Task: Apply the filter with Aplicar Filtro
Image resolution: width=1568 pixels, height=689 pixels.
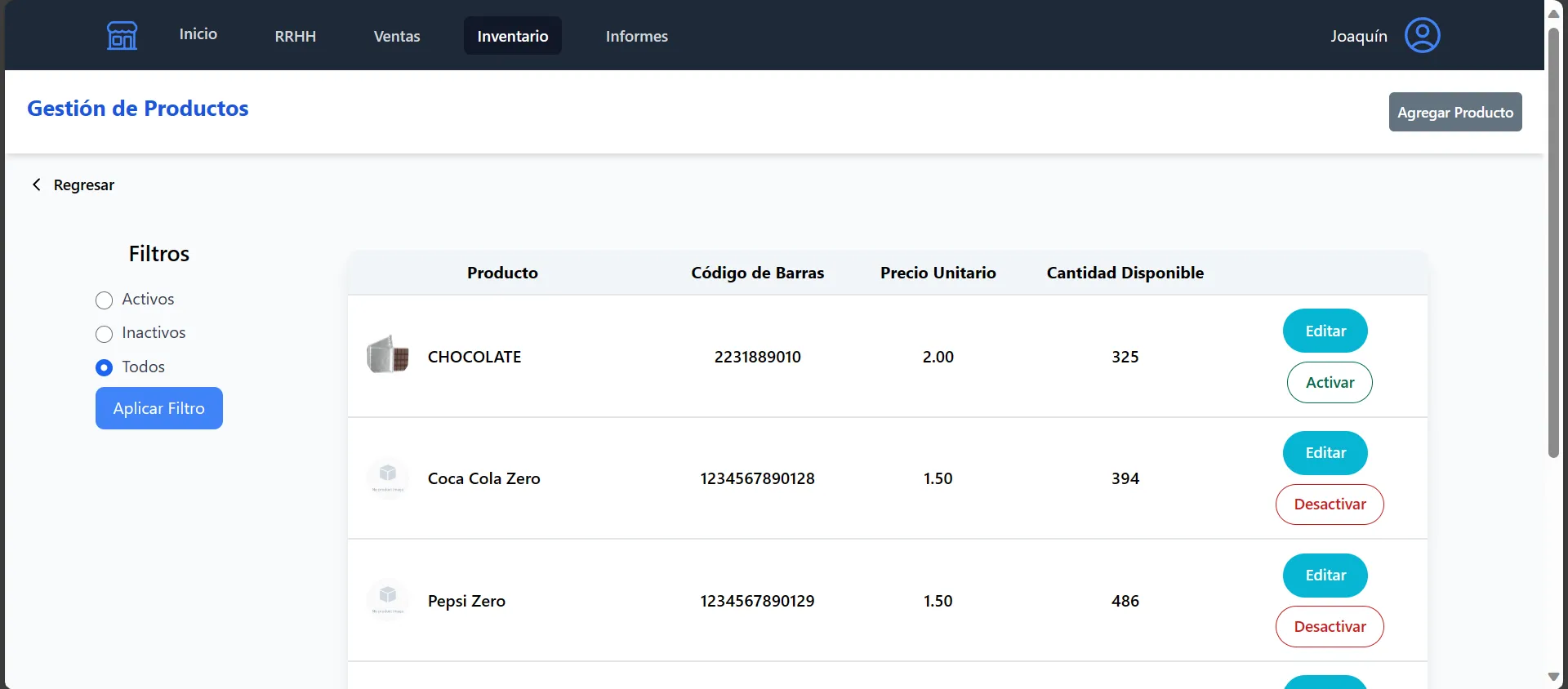Action: 159,408
